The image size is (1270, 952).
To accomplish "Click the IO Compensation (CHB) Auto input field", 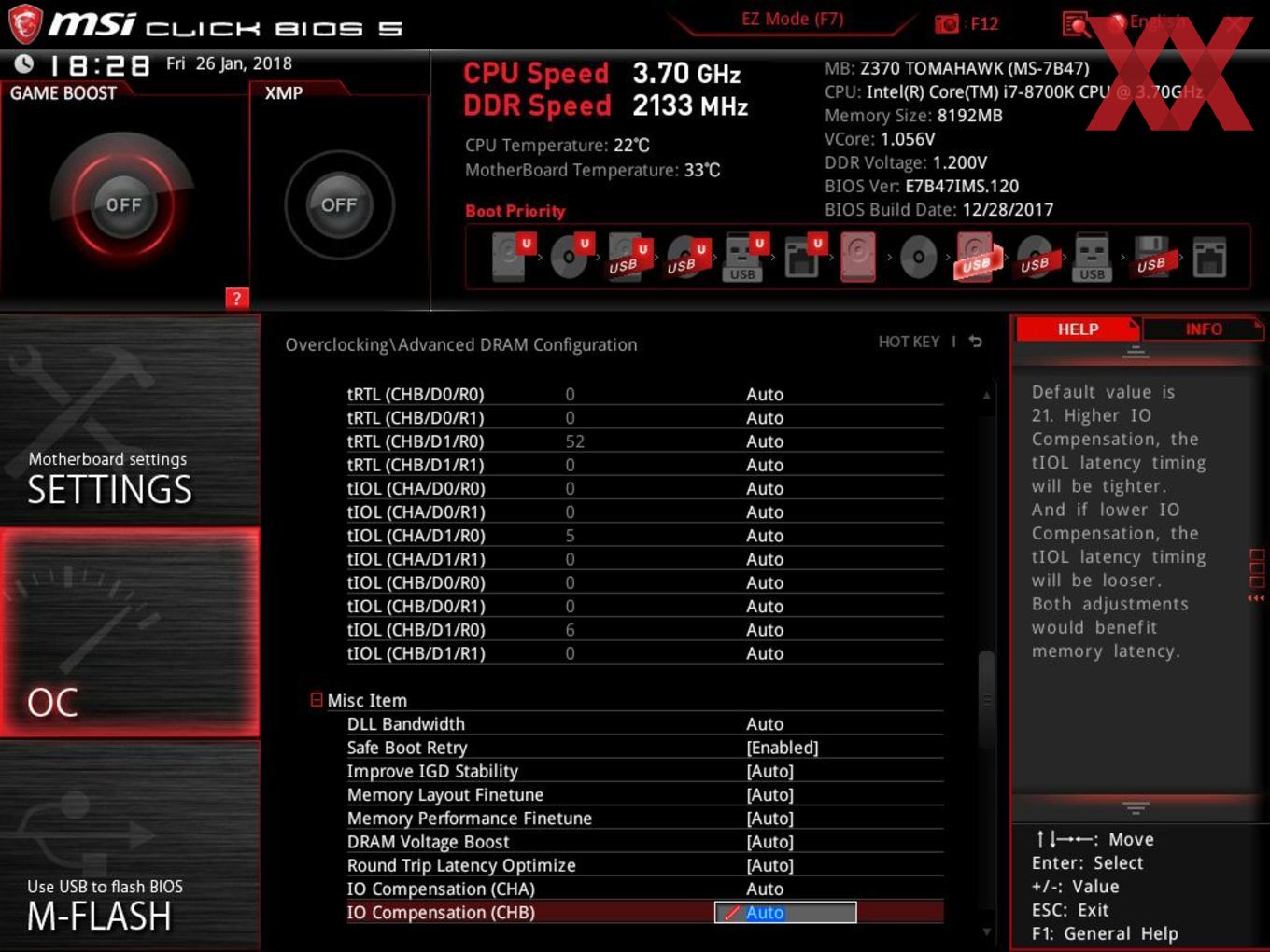I will tap(785, 913).
